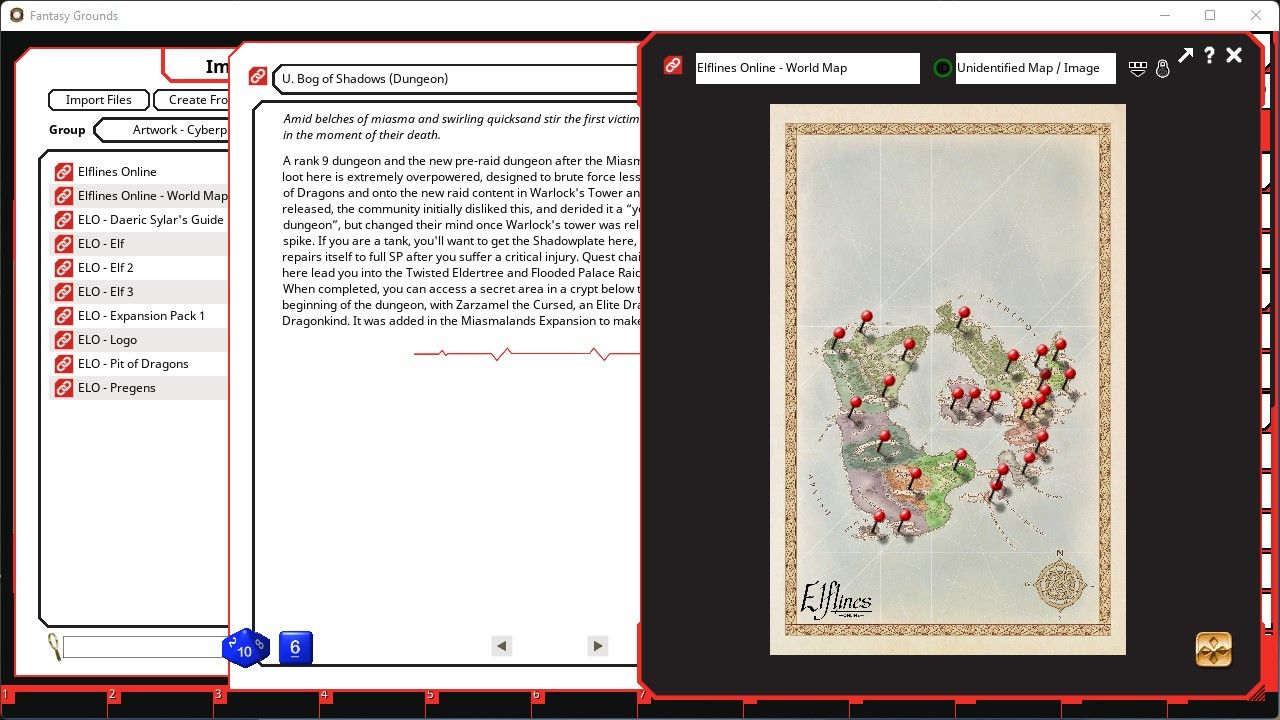Select ELO - Daeric Sylar's Guide entry
Viewport: 1280px width, 720px height.
point(139,220)
